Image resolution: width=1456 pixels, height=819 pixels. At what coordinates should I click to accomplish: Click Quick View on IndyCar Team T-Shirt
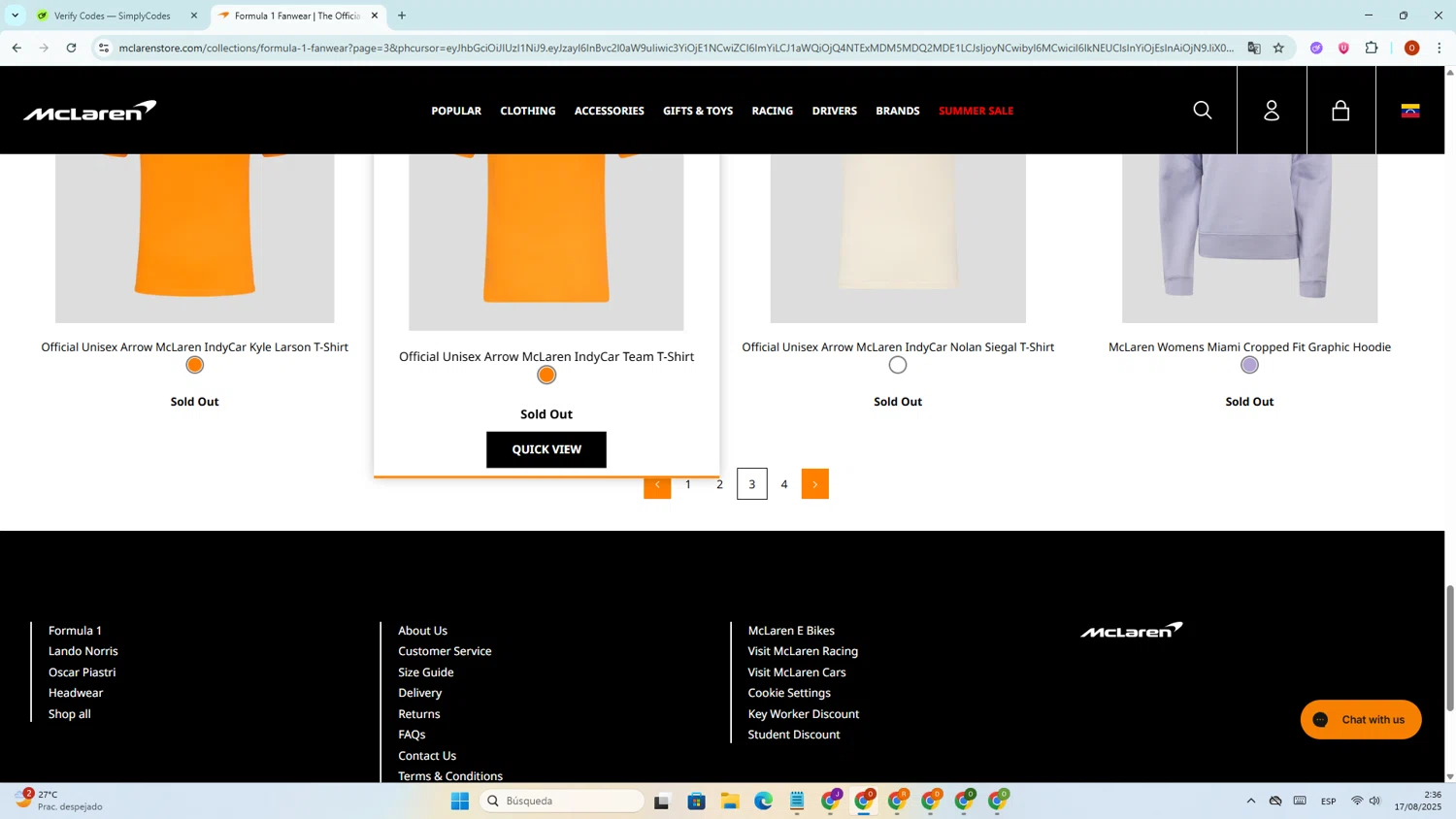[x=546, y=449]
